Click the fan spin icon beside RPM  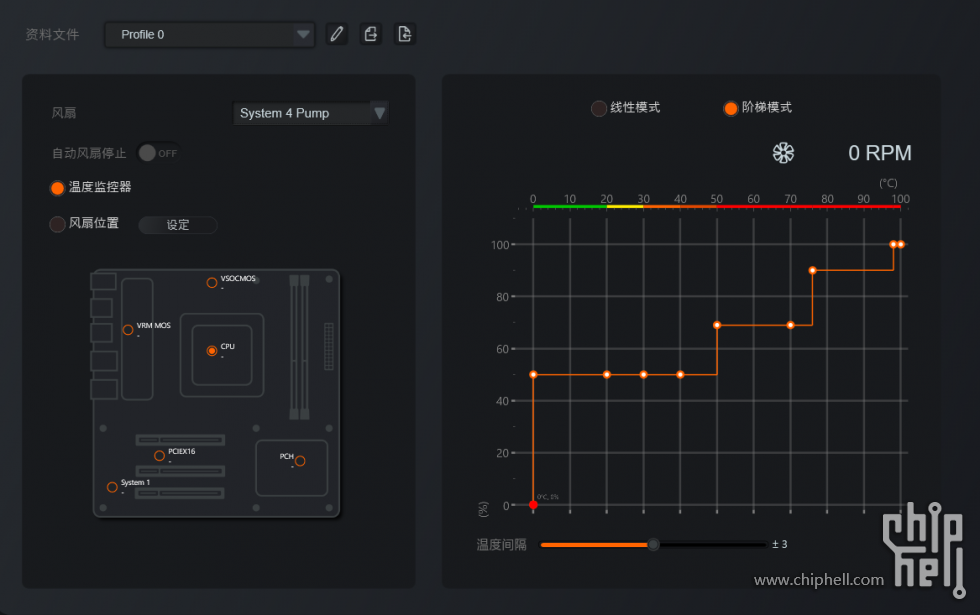tap(783, 153)
